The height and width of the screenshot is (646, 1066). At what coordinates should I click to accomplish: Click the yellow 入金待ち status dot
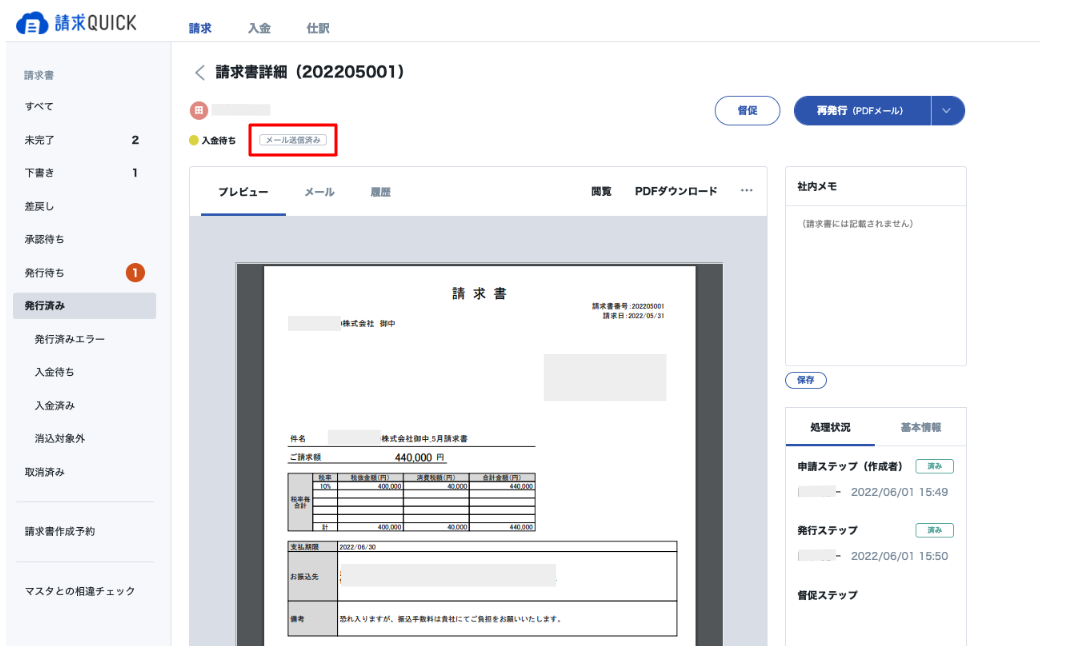(194, 140)
